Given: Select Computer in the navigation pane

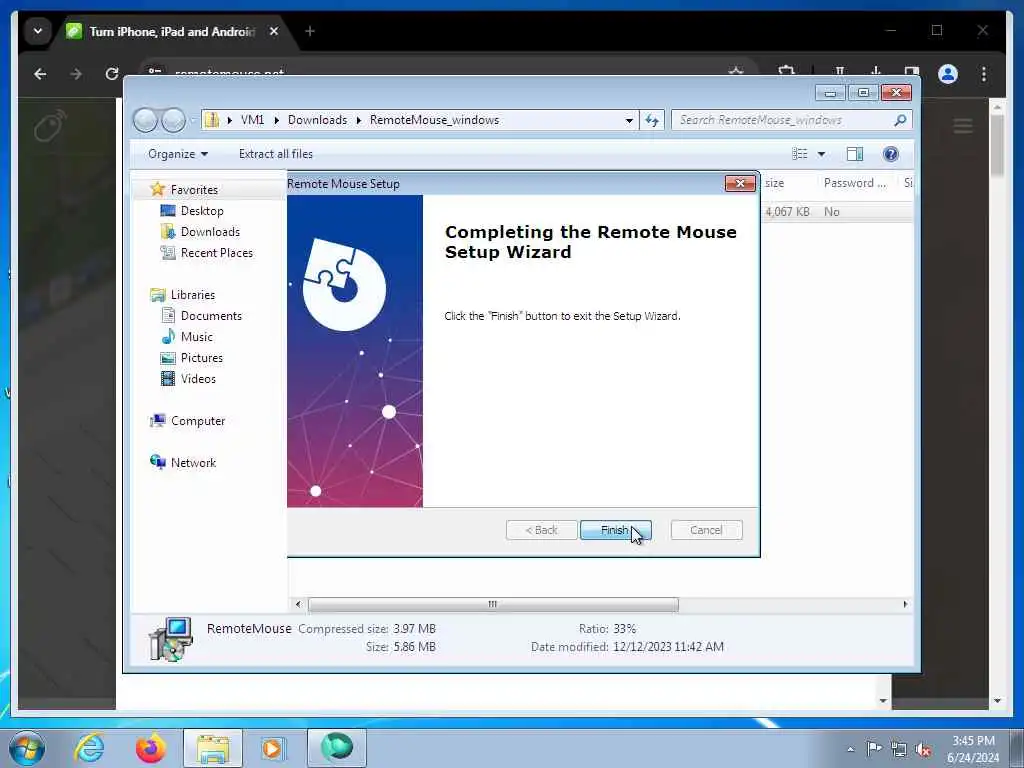Looking at the screenshot, I should 198,421.
